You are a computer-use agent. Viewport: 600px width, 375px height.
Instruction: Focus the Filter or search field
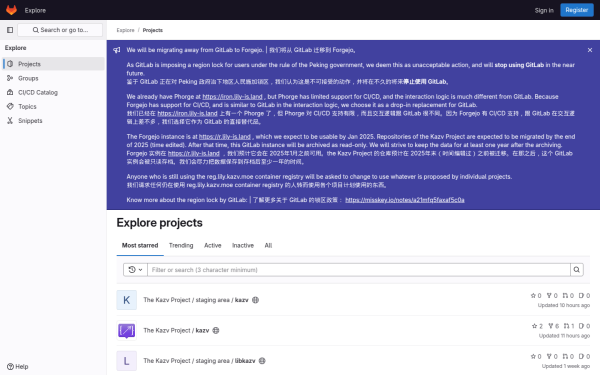coord(359,270)
